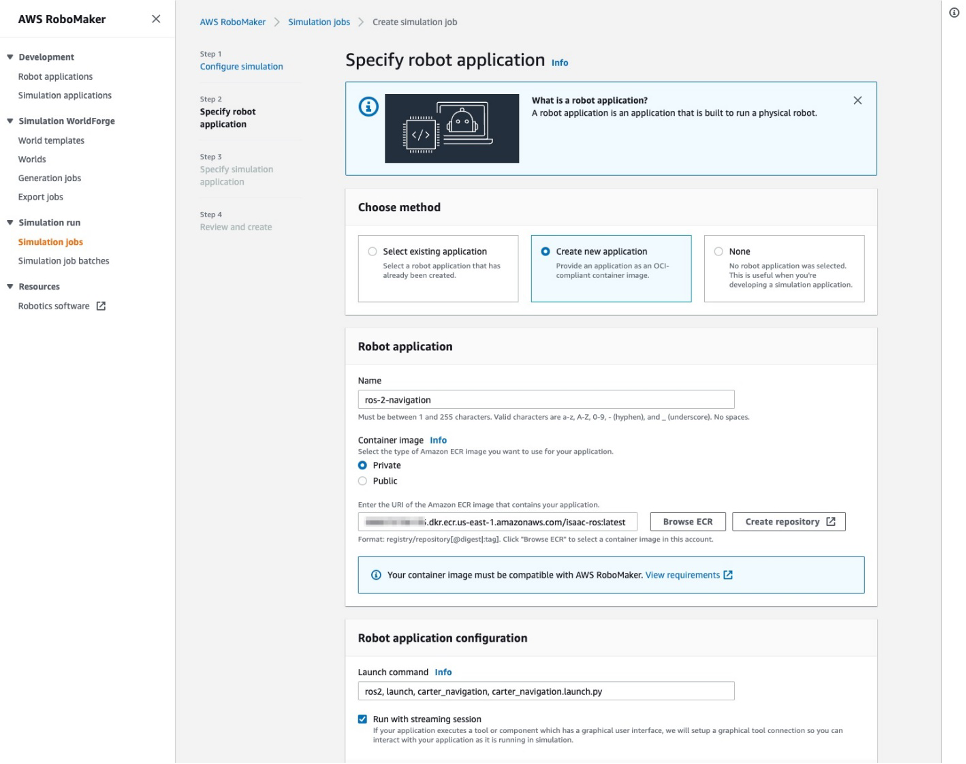Click the external link icon after View requirements
This screenshot has width=966, height=764.
(728, 575)
